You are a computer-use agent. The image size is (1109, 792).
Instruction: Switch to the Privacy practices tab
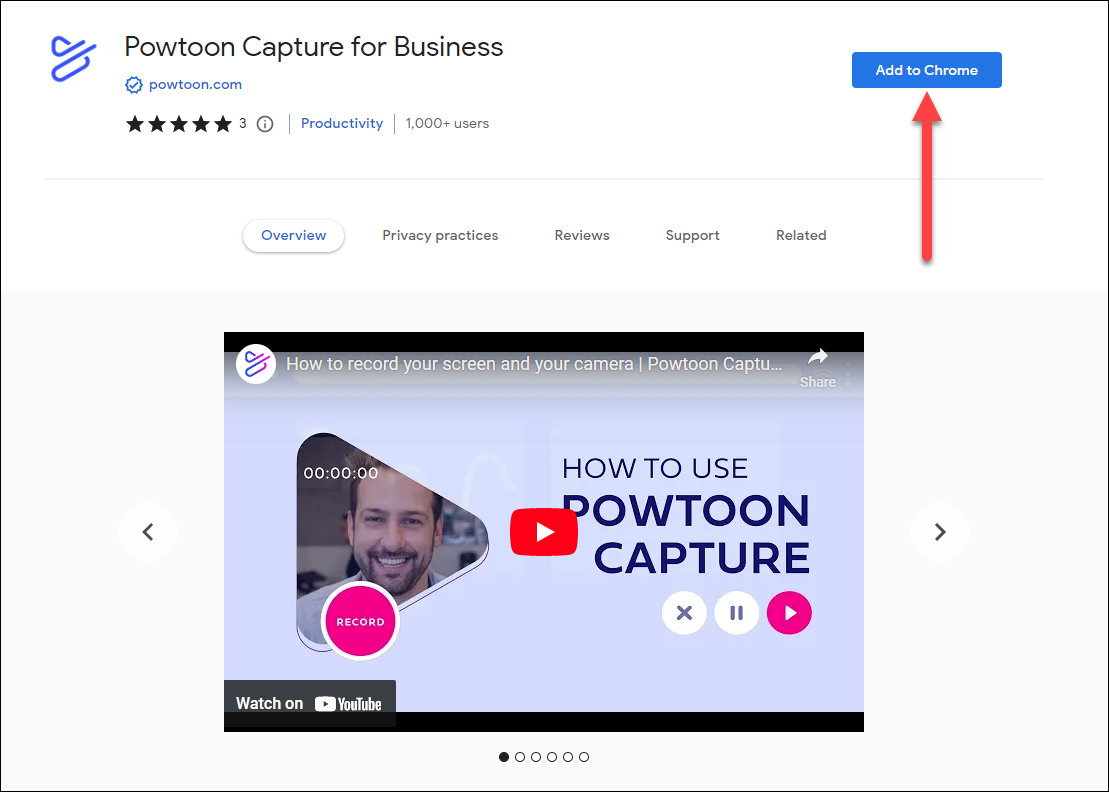440,235
